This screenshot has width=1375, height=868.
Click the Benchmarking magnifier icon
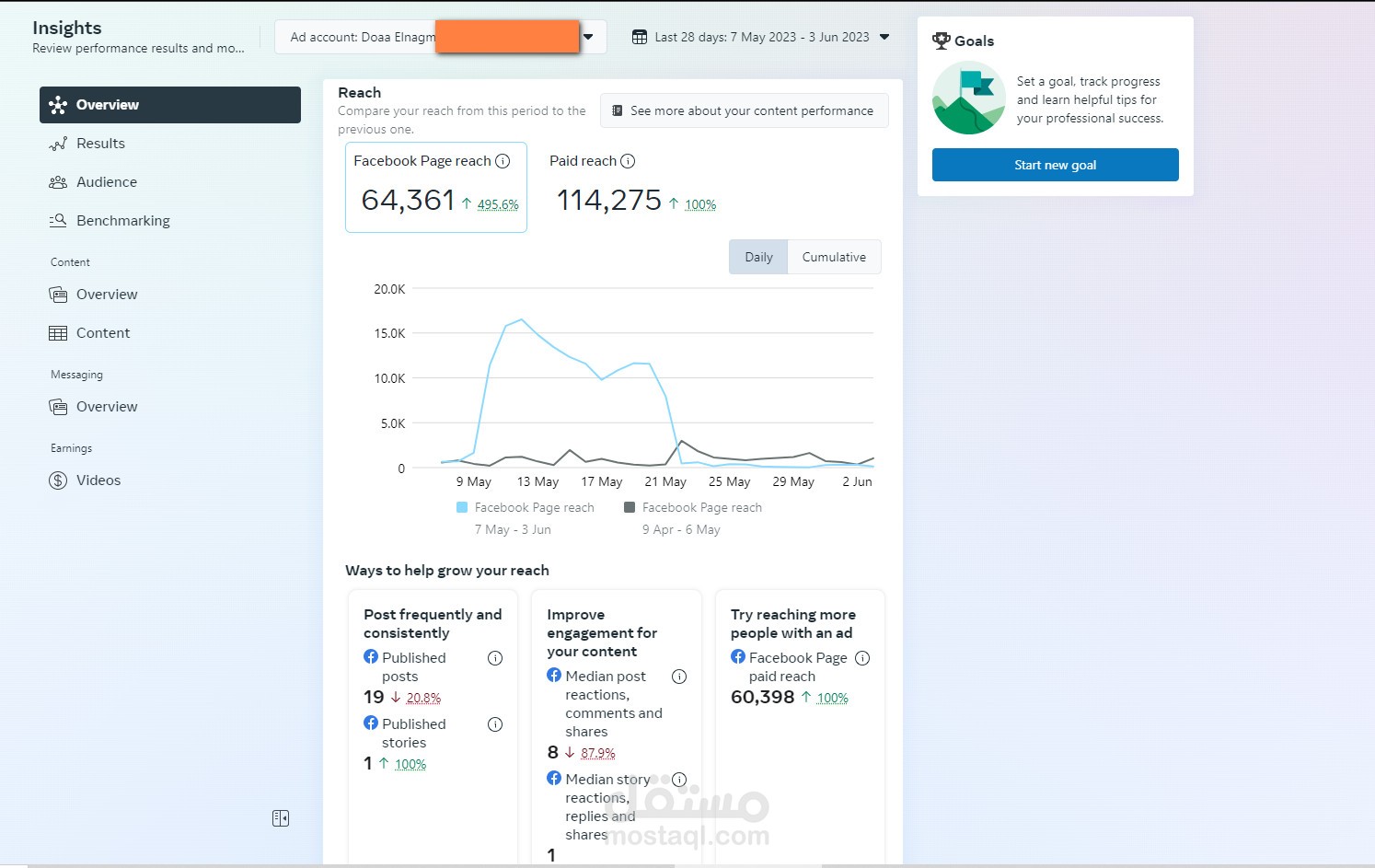click(x=58, y=221)
